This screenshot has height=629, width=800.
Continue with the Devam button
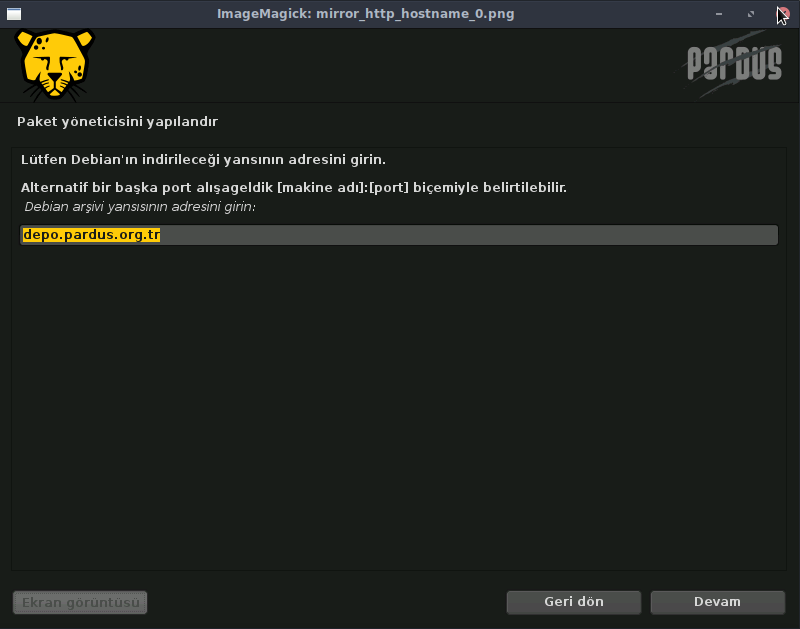718,602
